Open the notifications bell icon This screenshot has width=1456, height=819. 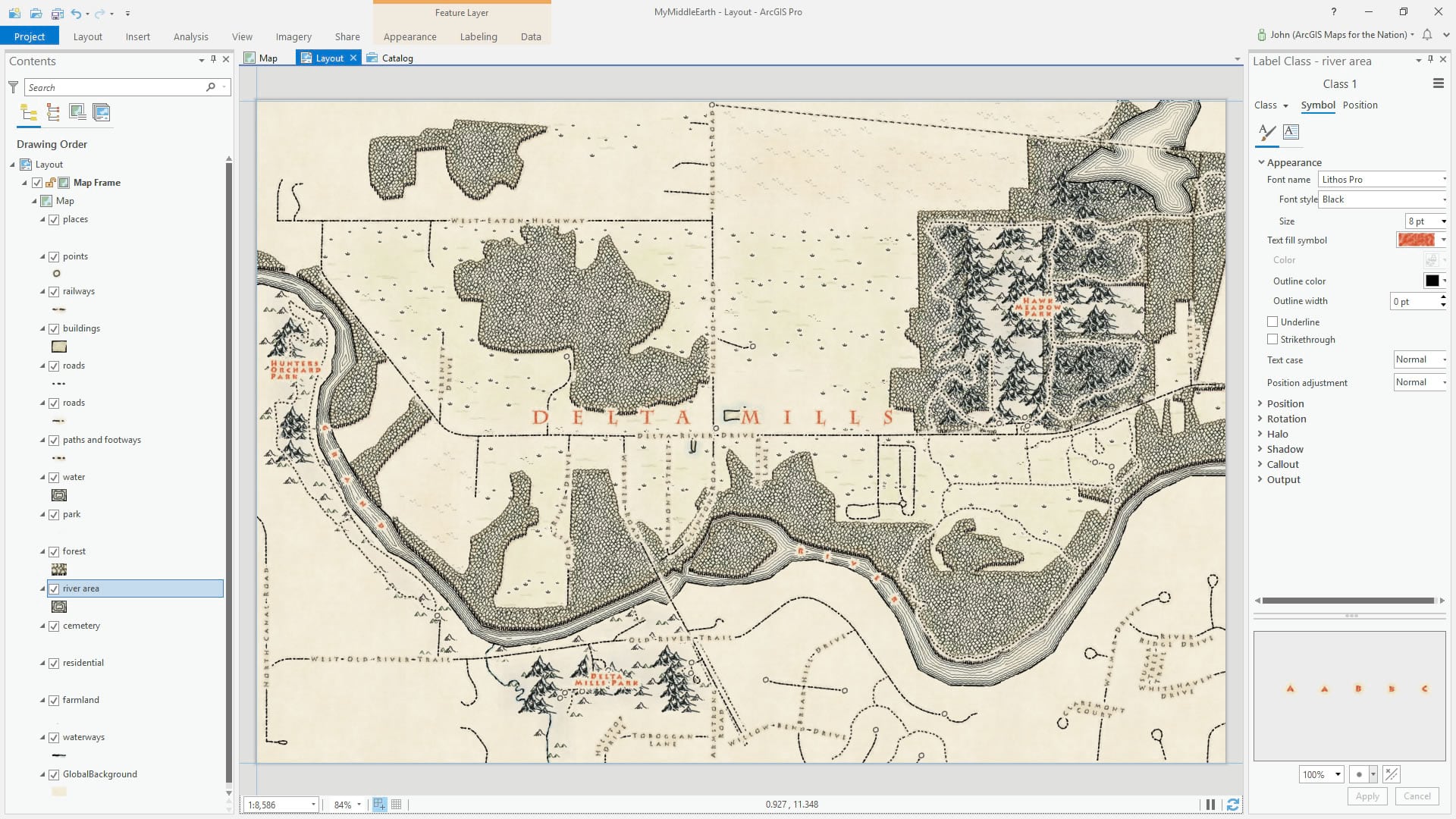click(x=1427, y=35)
